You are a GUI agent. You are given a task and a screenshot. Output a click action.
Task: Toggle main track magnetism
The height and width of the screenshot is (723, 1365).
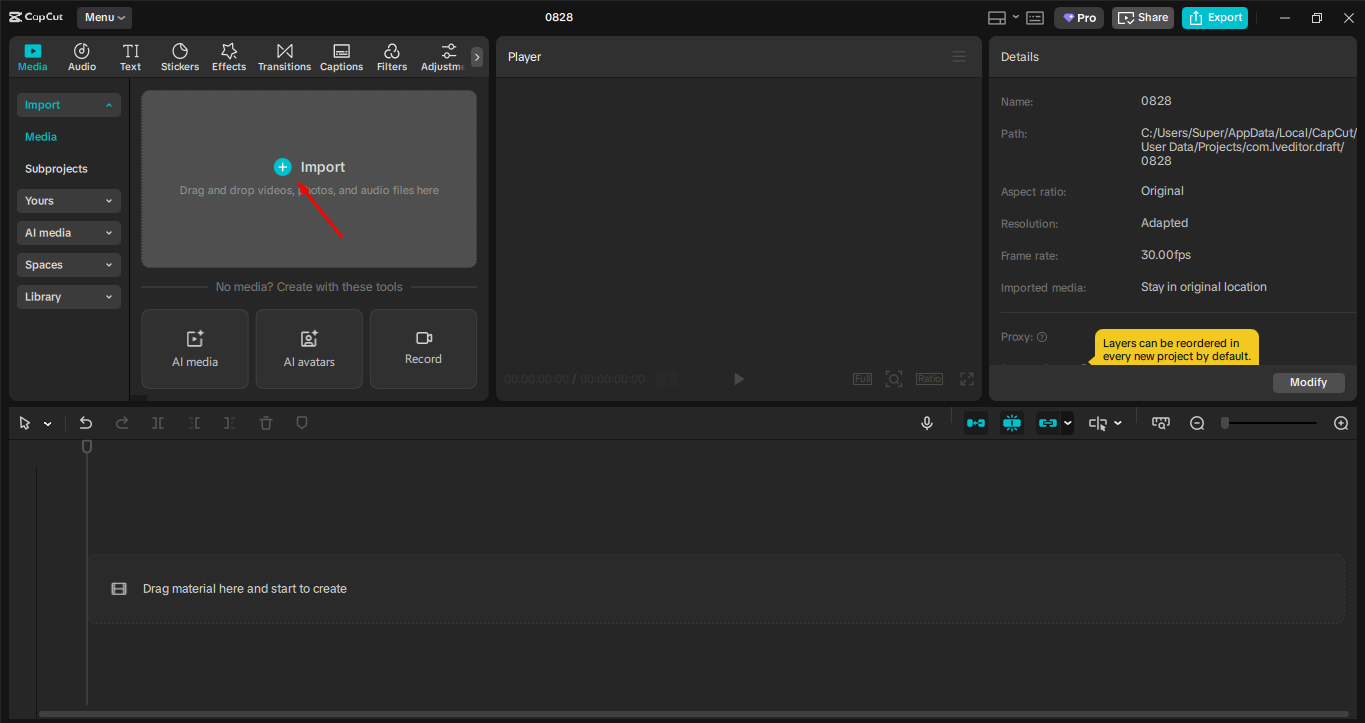(1011, 422)
